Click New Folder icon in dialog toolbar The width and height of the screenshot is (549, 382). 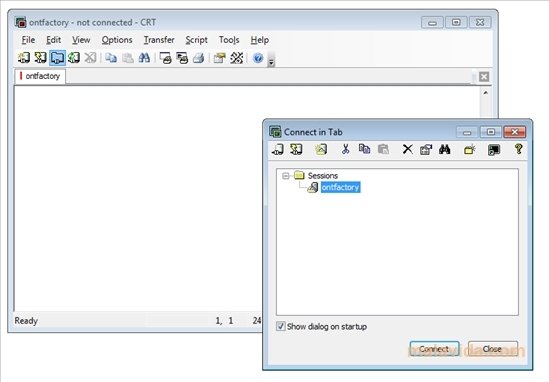click(x=470, y=150)
